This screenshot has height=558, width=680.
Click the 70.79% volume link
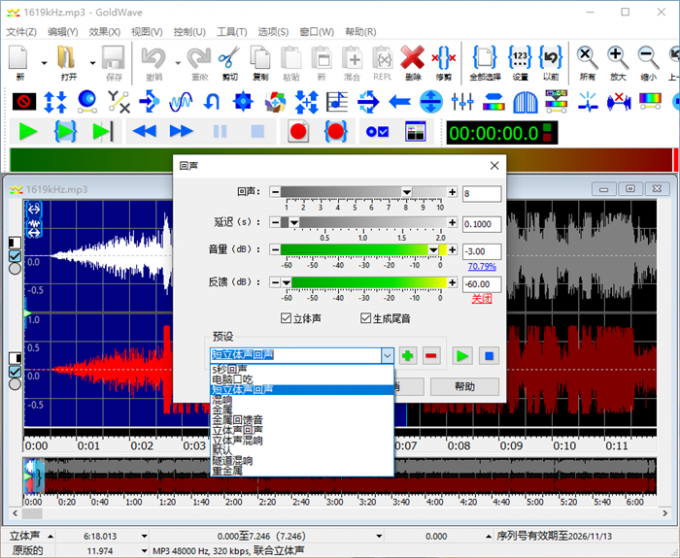click(x=482, y=266)
